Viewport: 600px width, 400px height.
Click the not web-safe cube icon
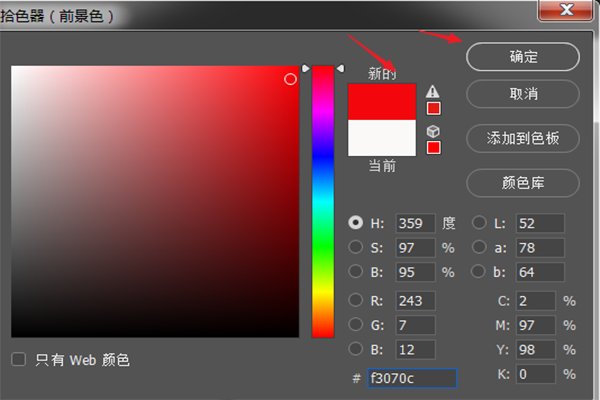[x=433, y=131]
